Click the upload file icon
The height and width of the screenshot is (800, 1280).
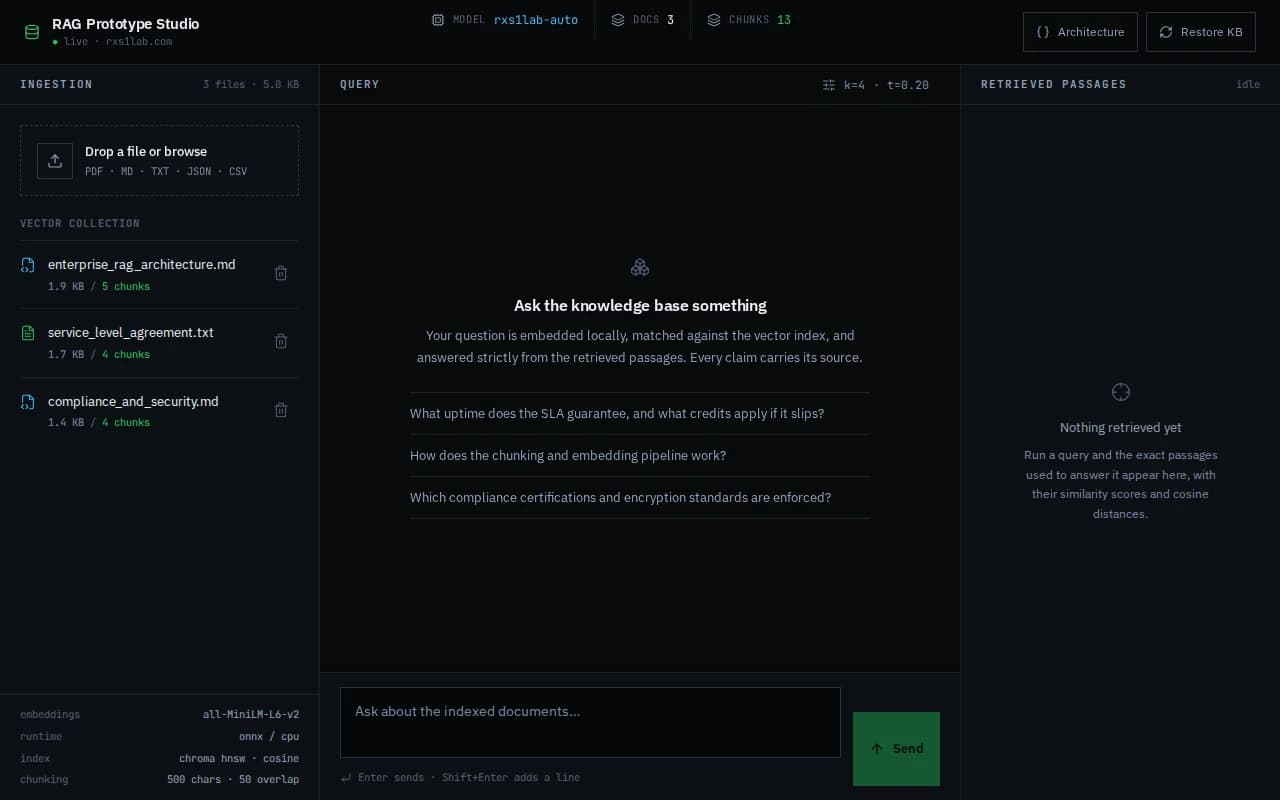point(55,161)
